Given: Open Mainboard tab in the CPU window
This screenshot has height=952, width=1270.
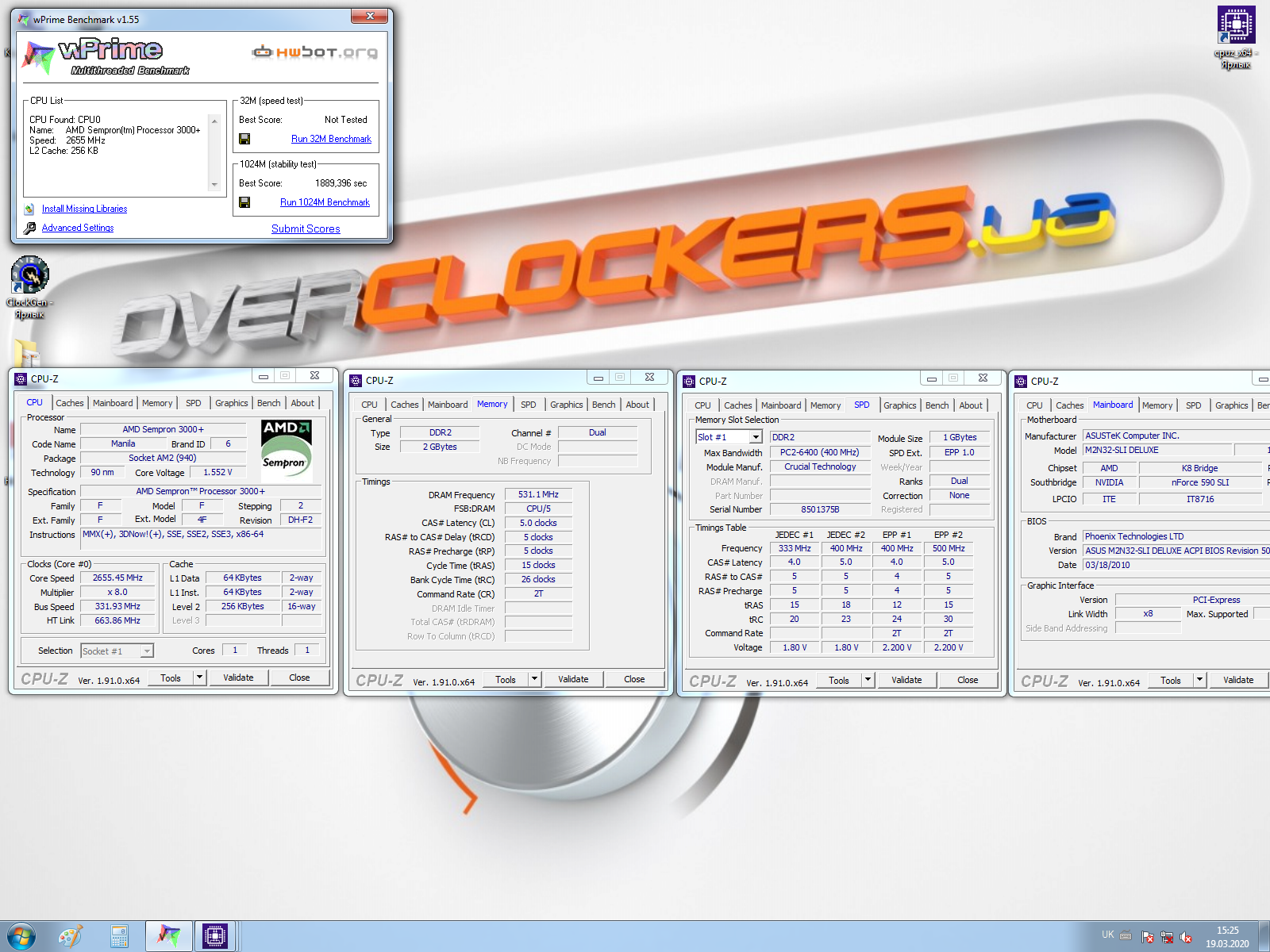Looking at the screenshot, I should [113, 403].
